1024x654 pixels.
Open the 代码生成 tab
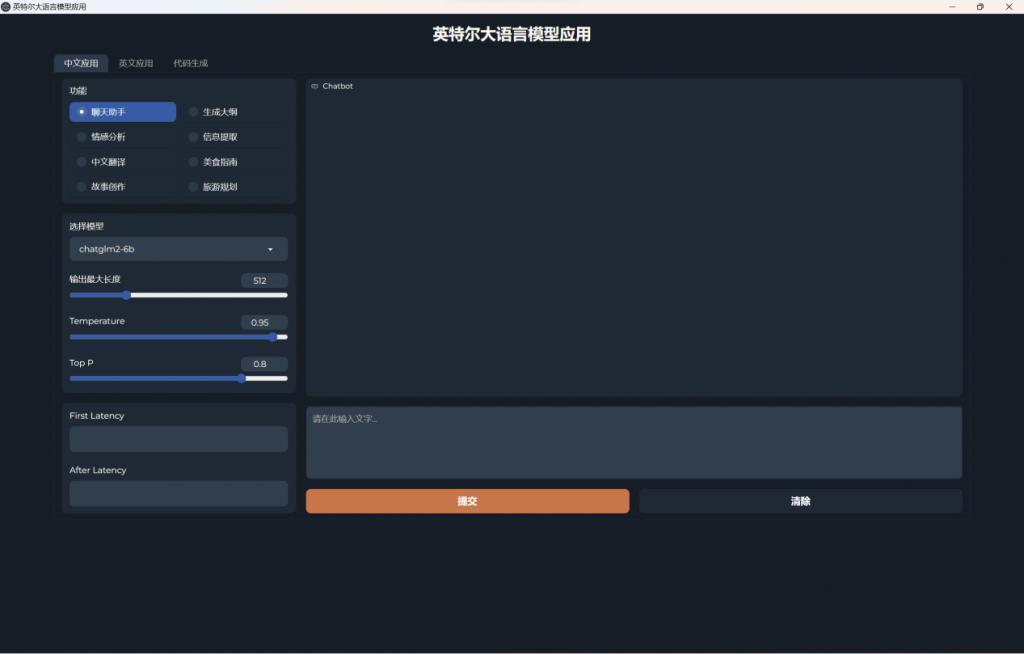[188, 62]
